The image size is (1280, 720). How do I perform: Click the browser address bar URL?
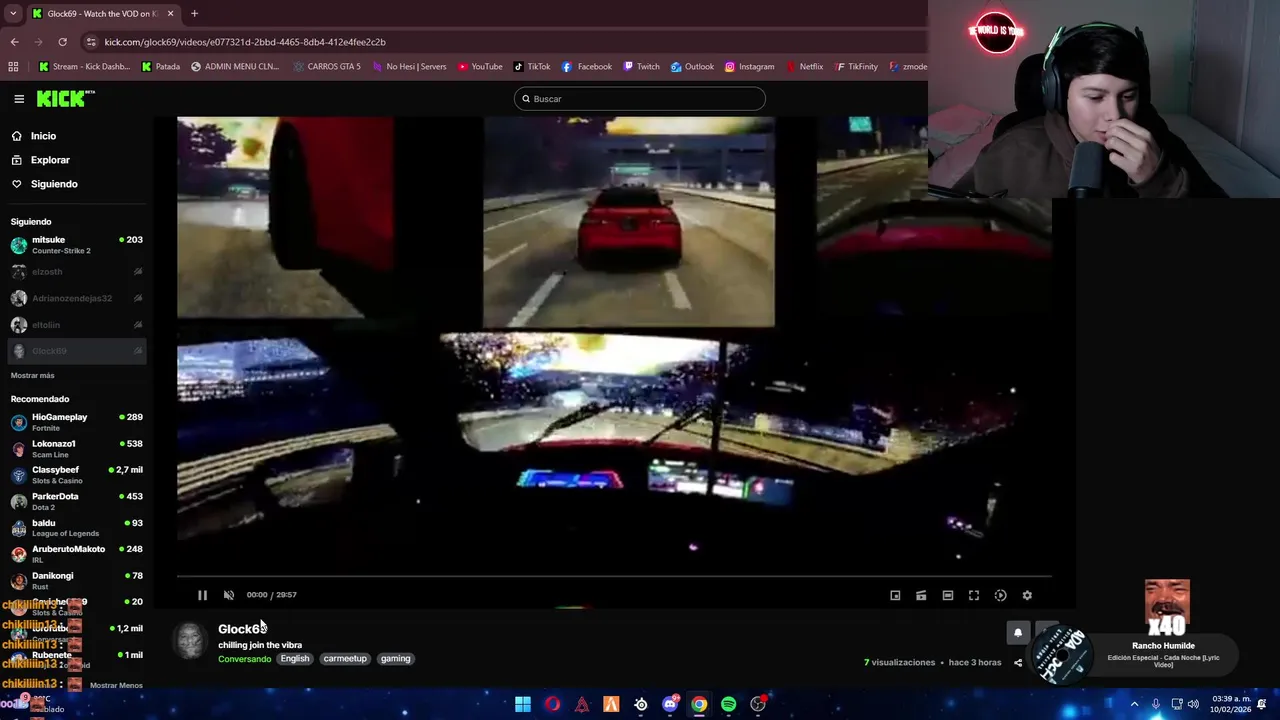pyautogui.click(x=245, y=42)
